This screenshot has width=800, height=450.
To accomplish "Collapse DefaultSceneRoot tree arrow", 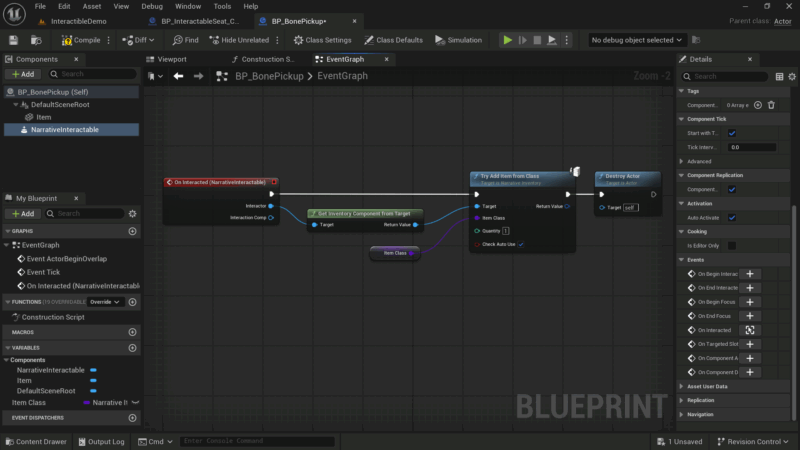I will [15, 105].
